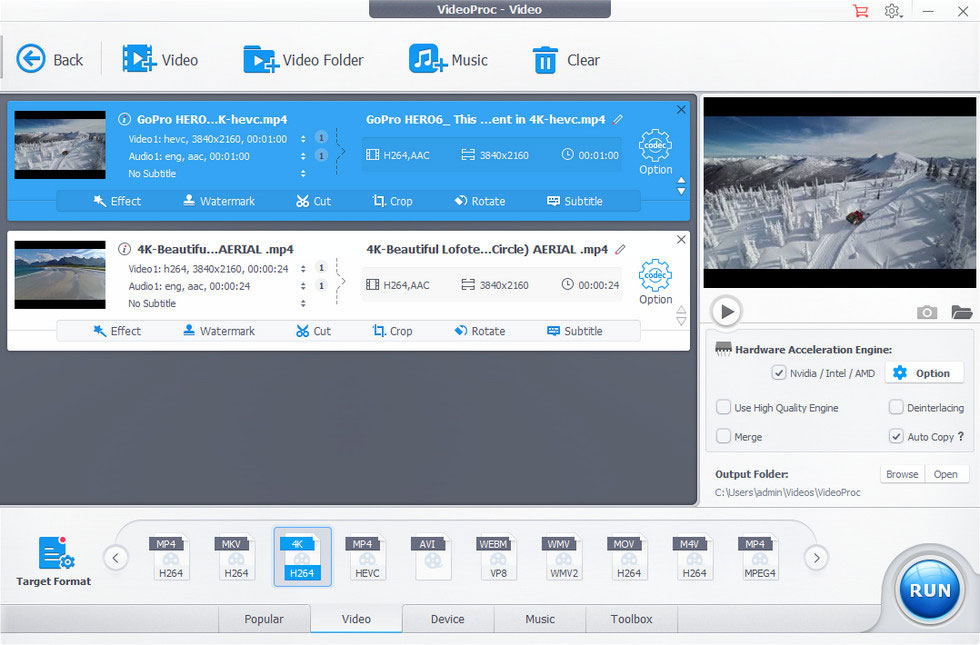Click hardware acceleration Option button
Viewport: 980px width, 645px height.
[923, 373]
